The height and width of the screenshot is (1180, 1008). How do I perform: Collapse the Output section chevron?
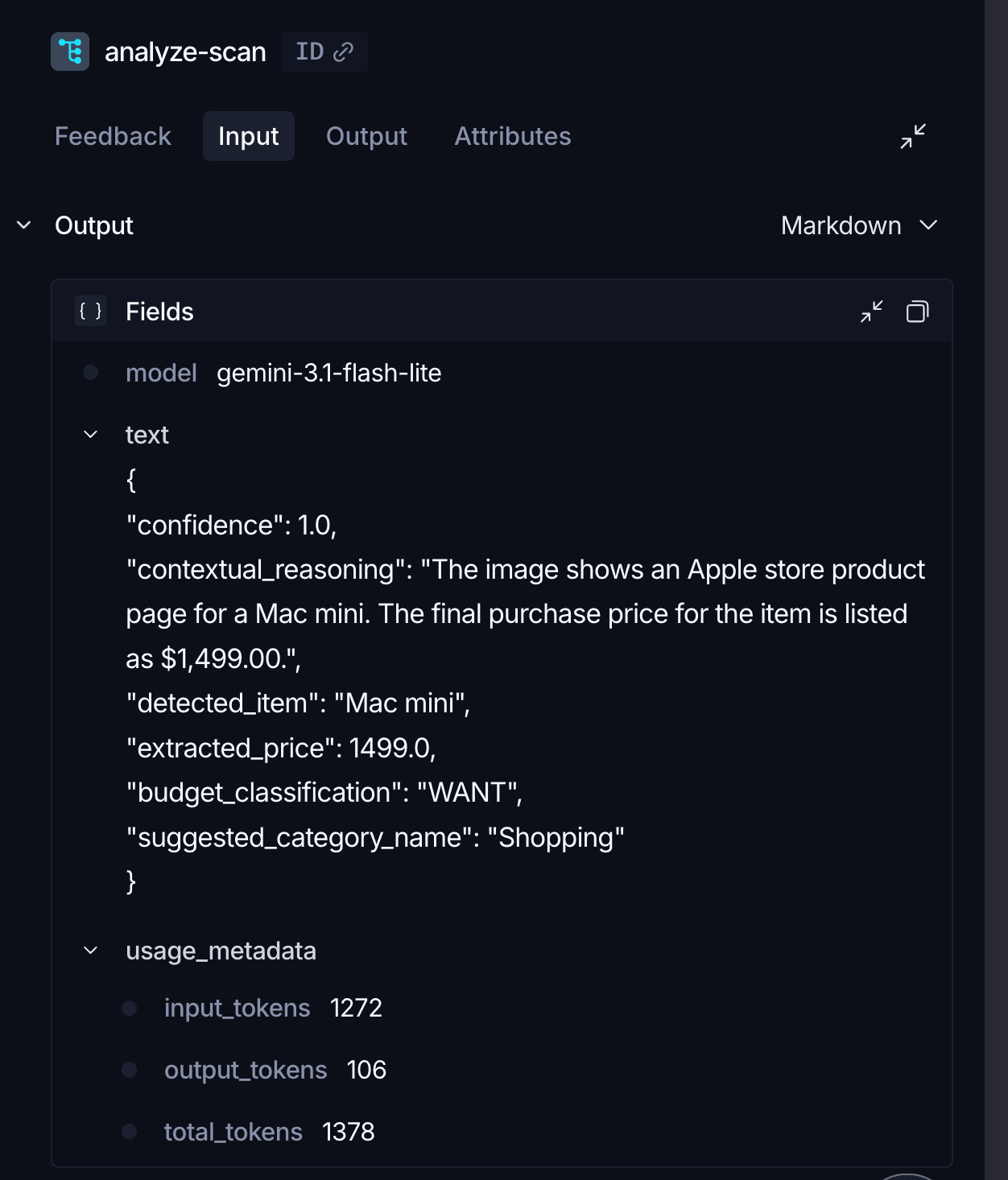(24, 225)
